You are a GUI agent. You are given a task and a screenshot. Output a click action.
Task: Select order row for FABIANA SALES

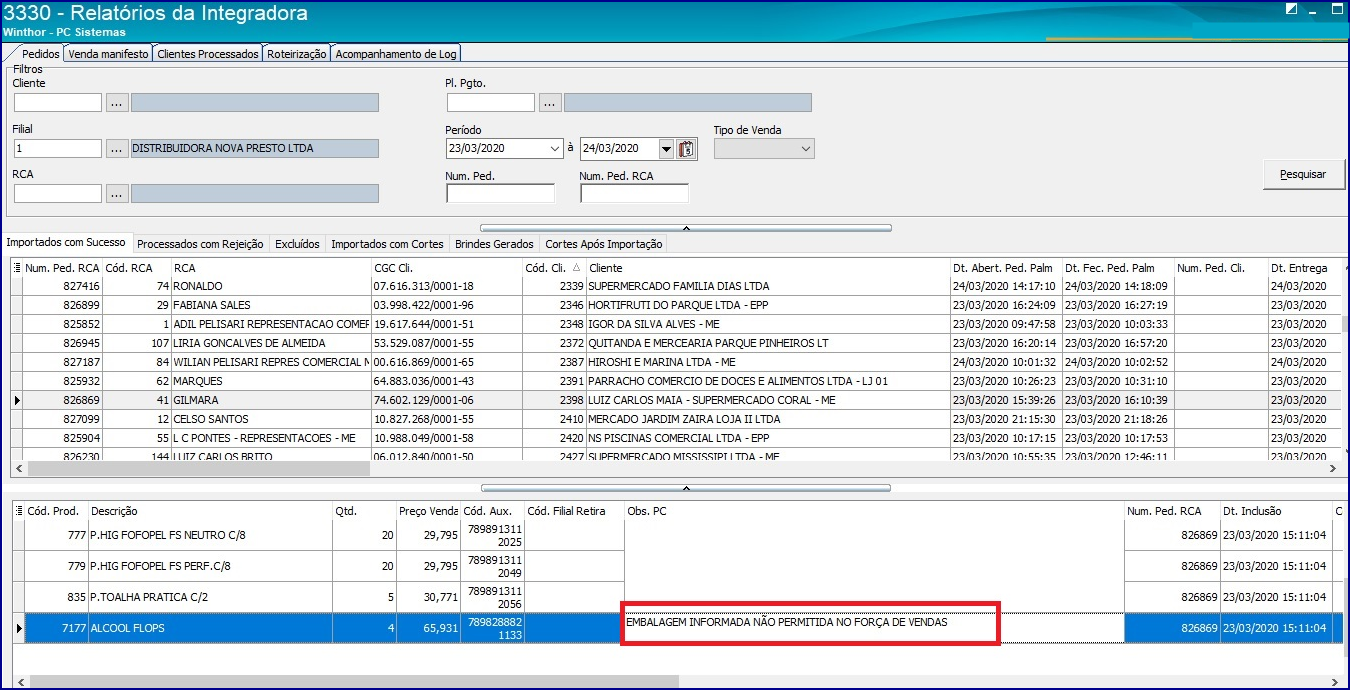coord(676,305)
